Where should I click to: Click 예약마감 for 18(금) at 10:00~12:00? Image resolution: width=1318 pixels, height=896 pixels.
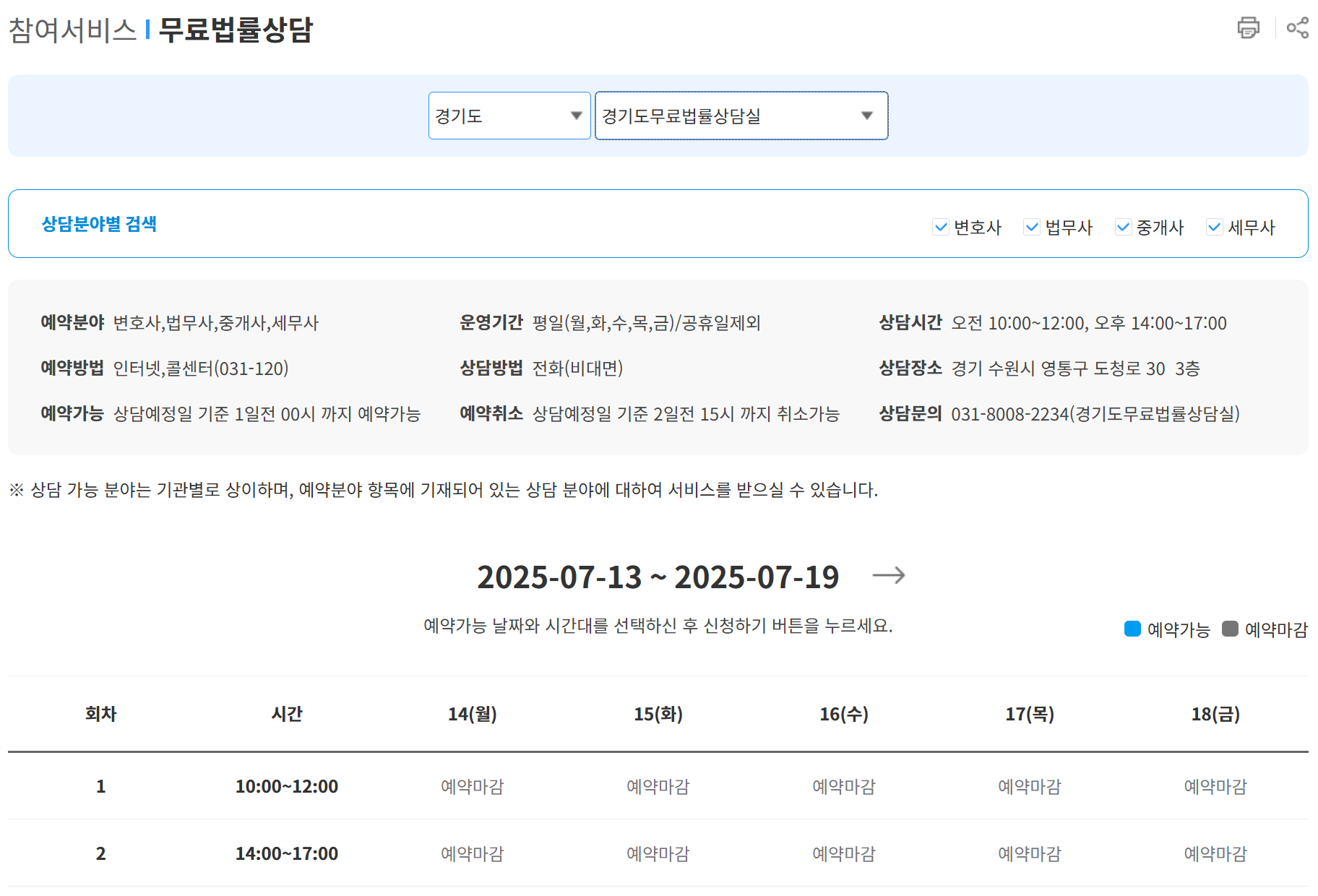tap(1215, 786)
